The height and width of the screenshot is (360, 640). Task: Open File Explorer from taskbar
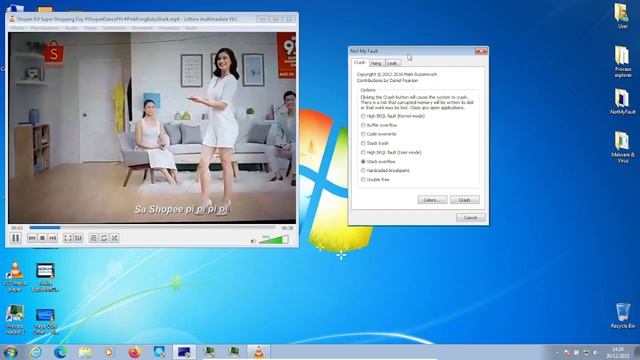85,352
